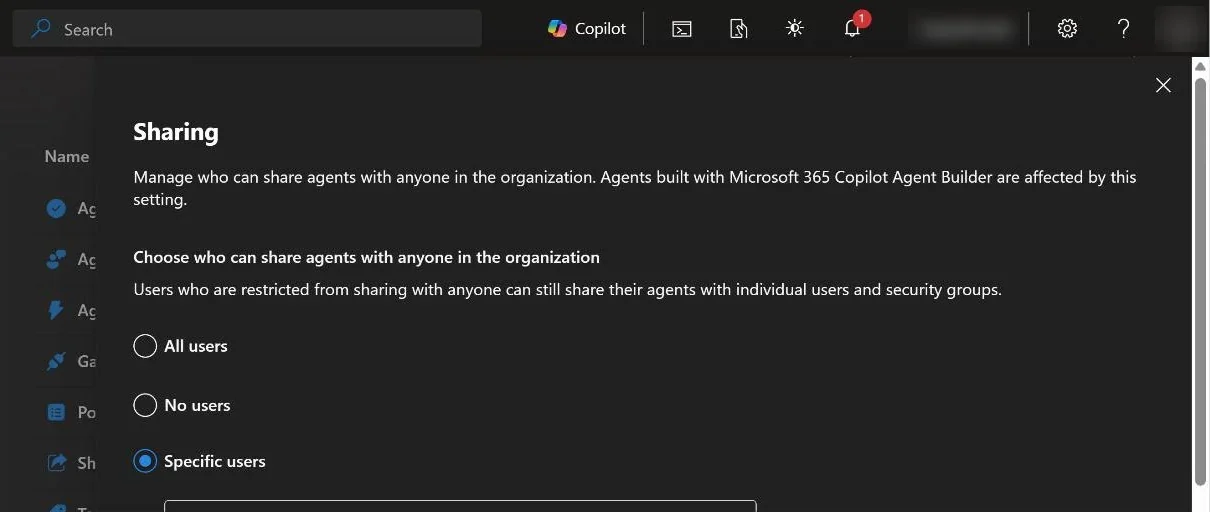Click scrollbar up arrow
The width and height of the screenshot is (1210, 512).
click(1200, 65)
